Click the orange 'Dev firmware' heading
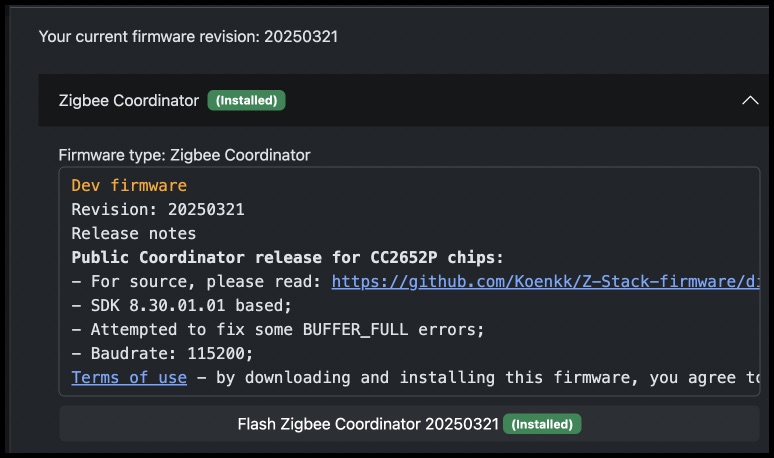Screen dimensions: 774x458 [x=129, y=186]
